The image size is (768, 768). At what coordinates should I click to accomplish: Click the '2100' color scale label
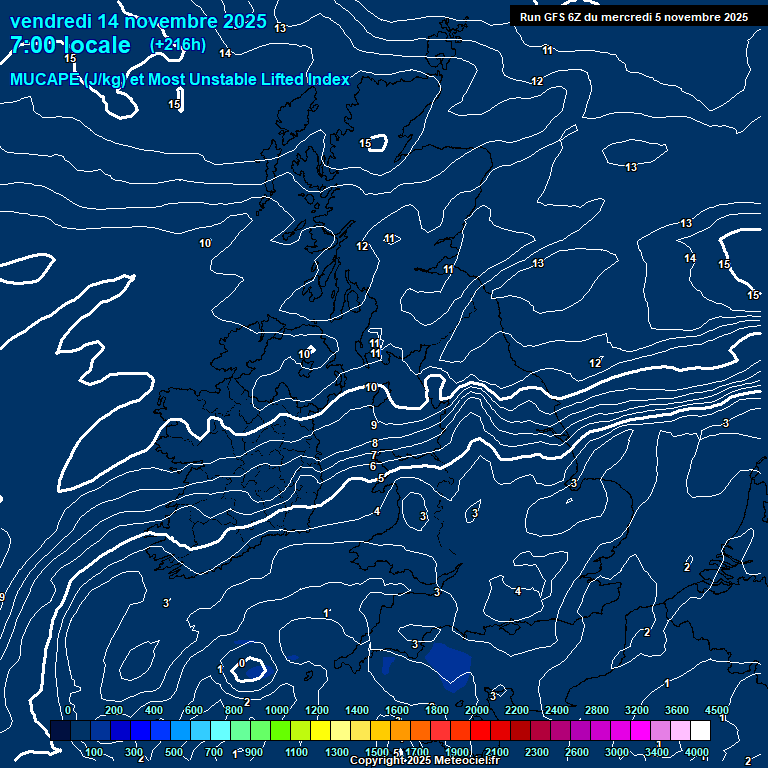(497, 752)
